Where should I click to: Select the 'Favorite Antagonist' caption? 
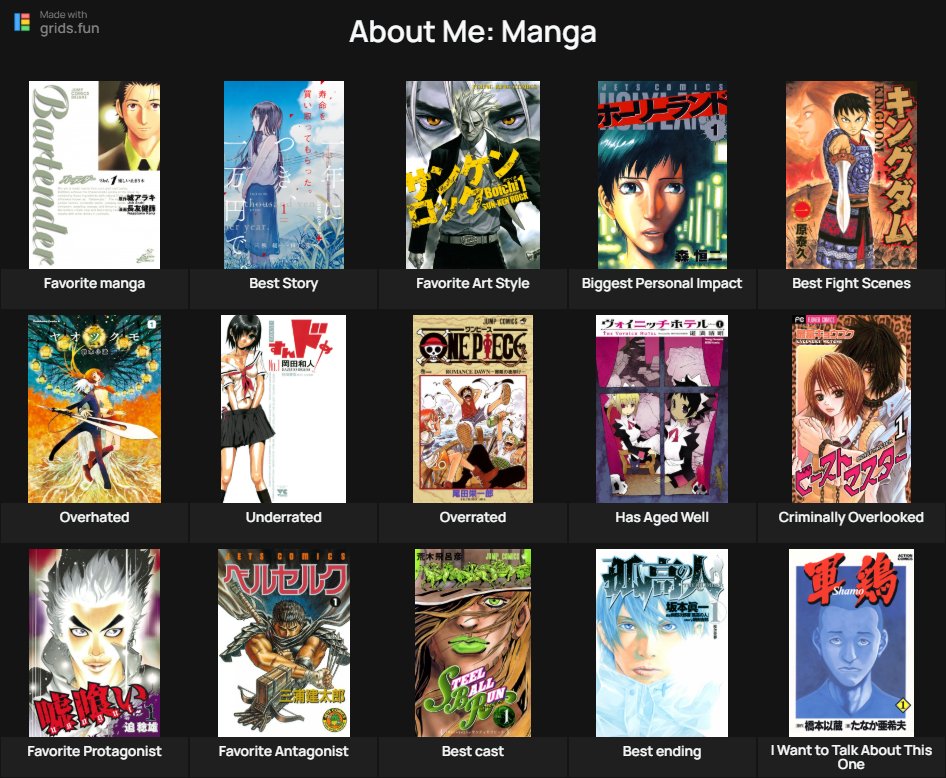(x=284, y=751)
